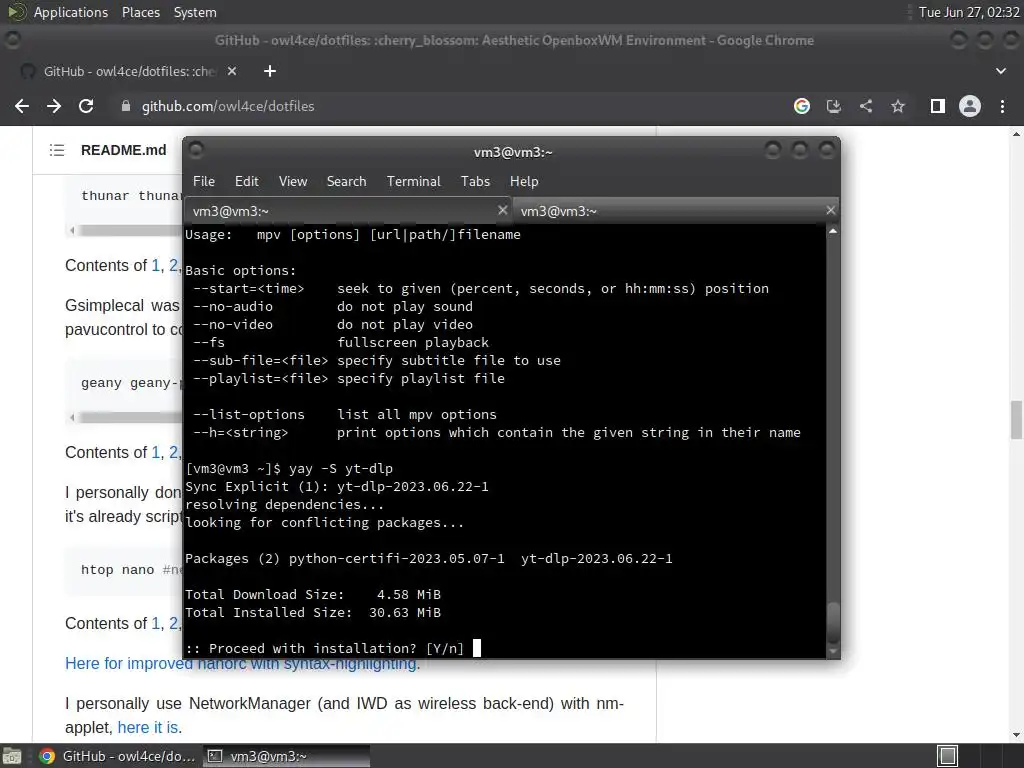Open link '2' in geany Contents line
This screenshot has width=1024, height=768.
pos(173,453)
